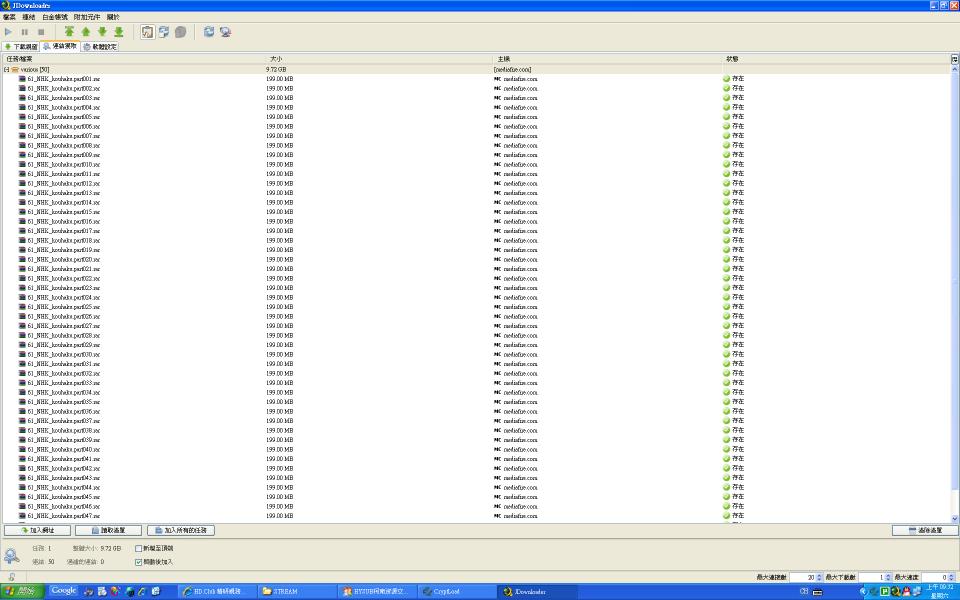Image resolution: width=960 pixels, height=600 pixels.
Task: Collapse the various [50] package tree
Action: (x=8, y=69)
